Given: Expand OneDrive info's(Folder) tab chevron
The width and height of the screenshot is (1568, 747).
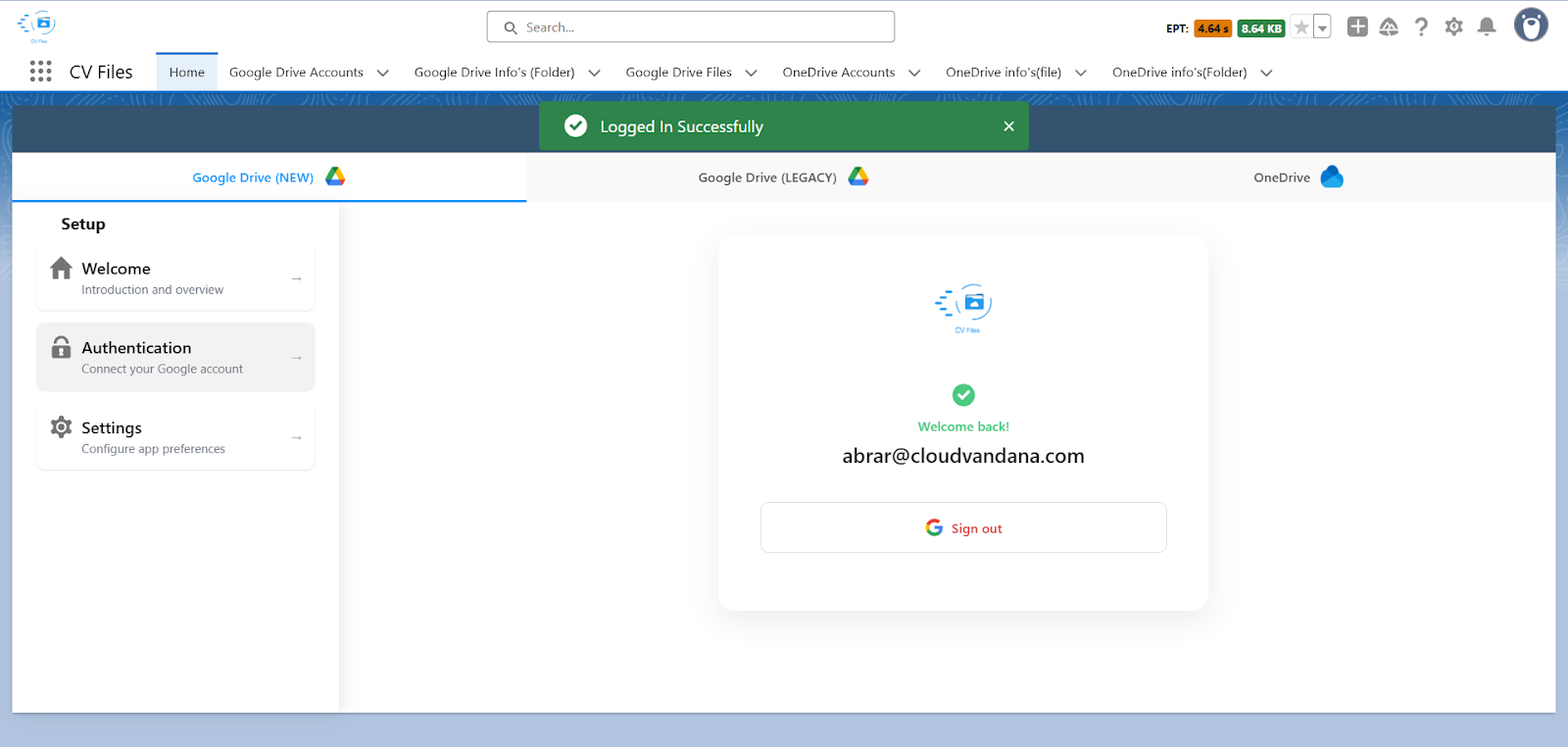Looking at the screenshot, I should click(x=1266, y=73).
